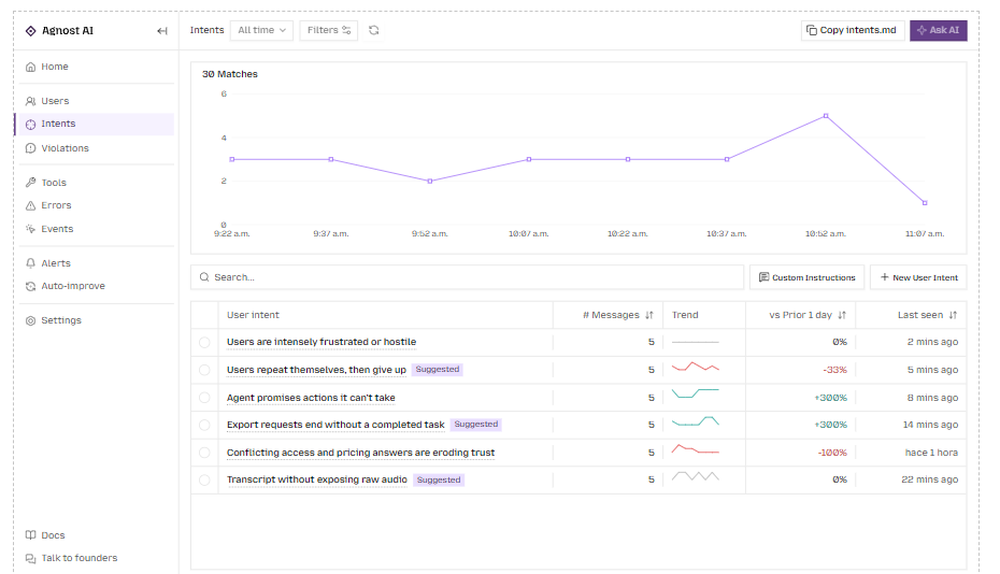The image size is (1000, 574).
Task: Click the '30 Matches' chart title
Action: 230,74
